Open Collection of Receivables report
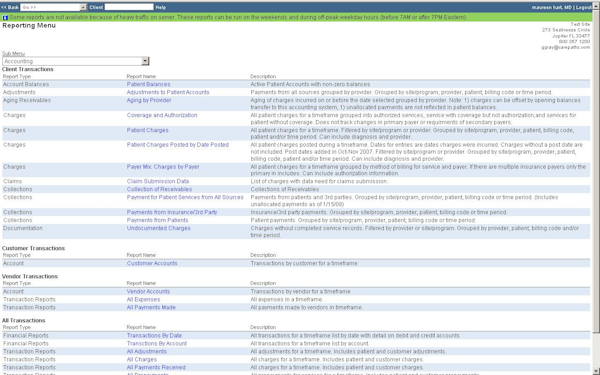Screen dimensions: 600x375 click(159, 189)
